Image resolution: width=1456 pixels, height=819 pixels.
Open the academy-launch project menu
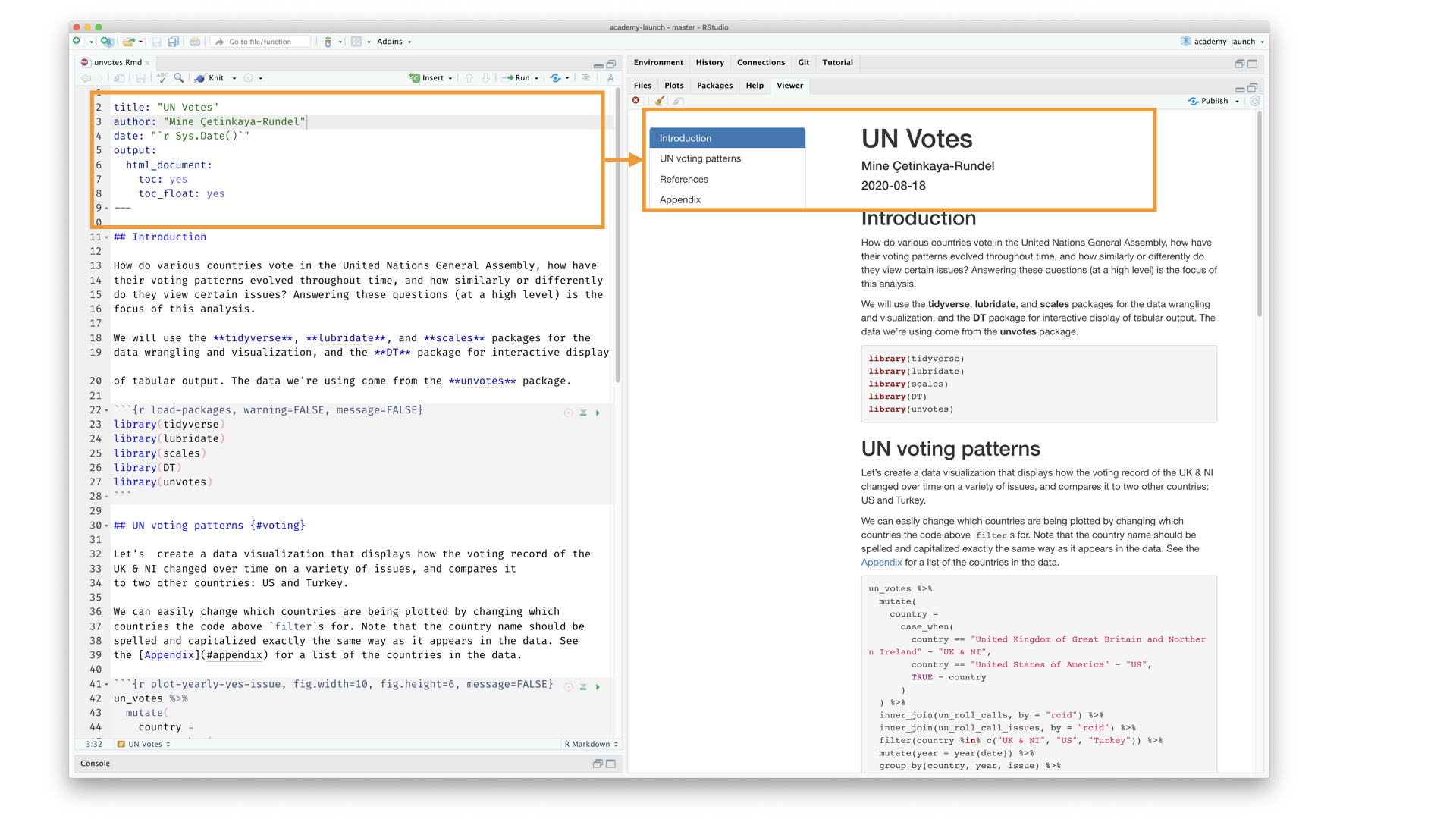1223,42
